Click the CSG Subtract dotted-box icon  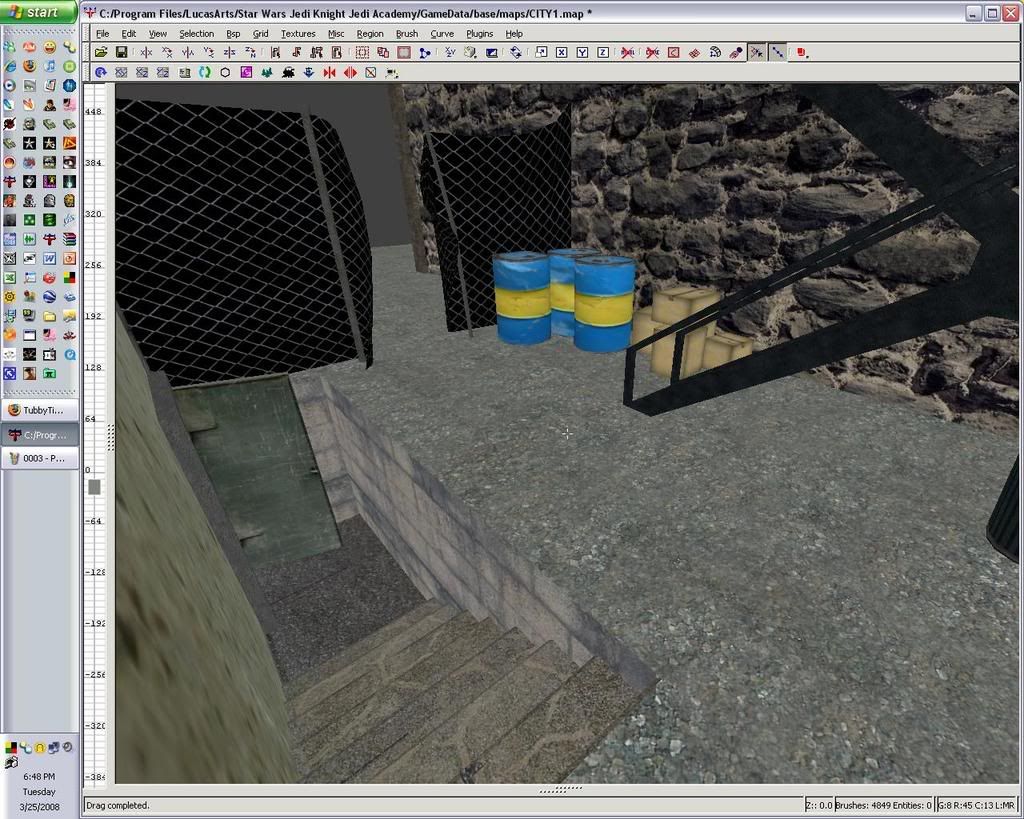tap(362, 52)
